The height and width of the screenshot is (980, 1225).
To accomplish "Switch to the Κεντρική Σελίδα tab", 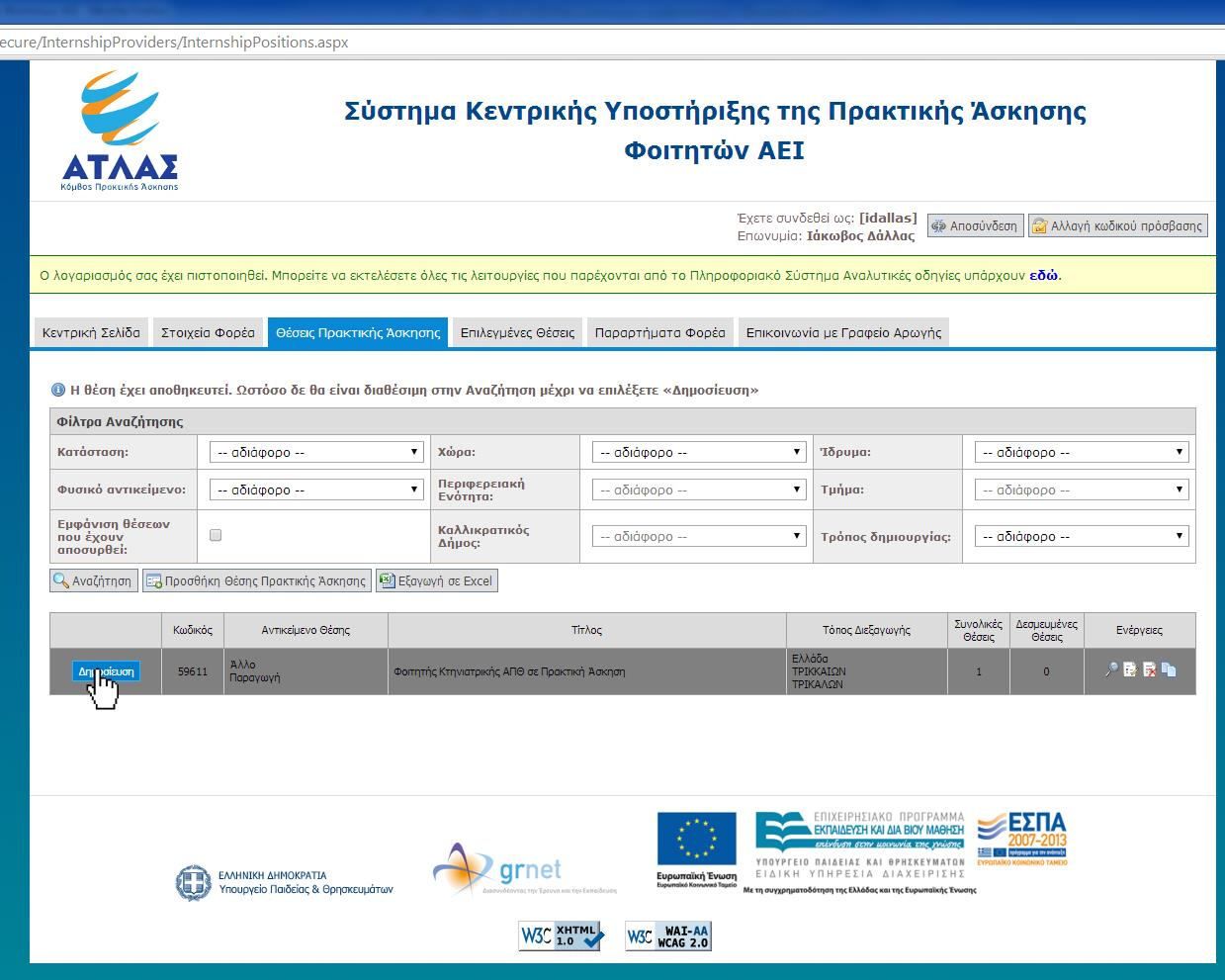I will [91, 332].
